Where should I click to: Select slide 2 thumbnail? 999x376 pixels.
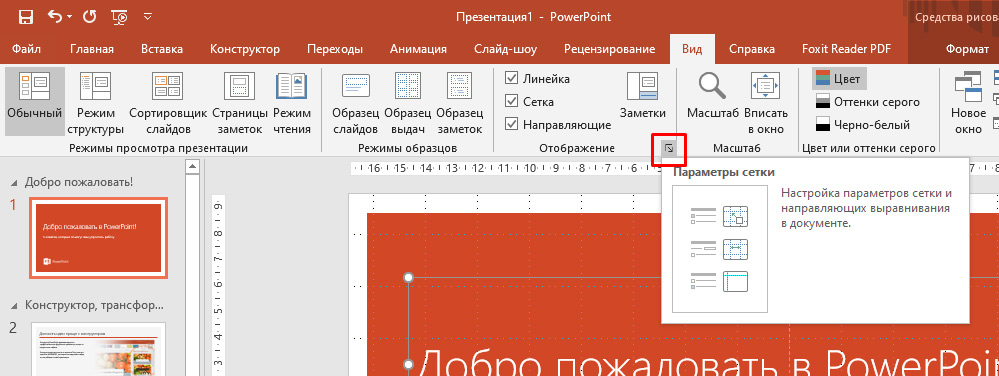coord(98,349)
